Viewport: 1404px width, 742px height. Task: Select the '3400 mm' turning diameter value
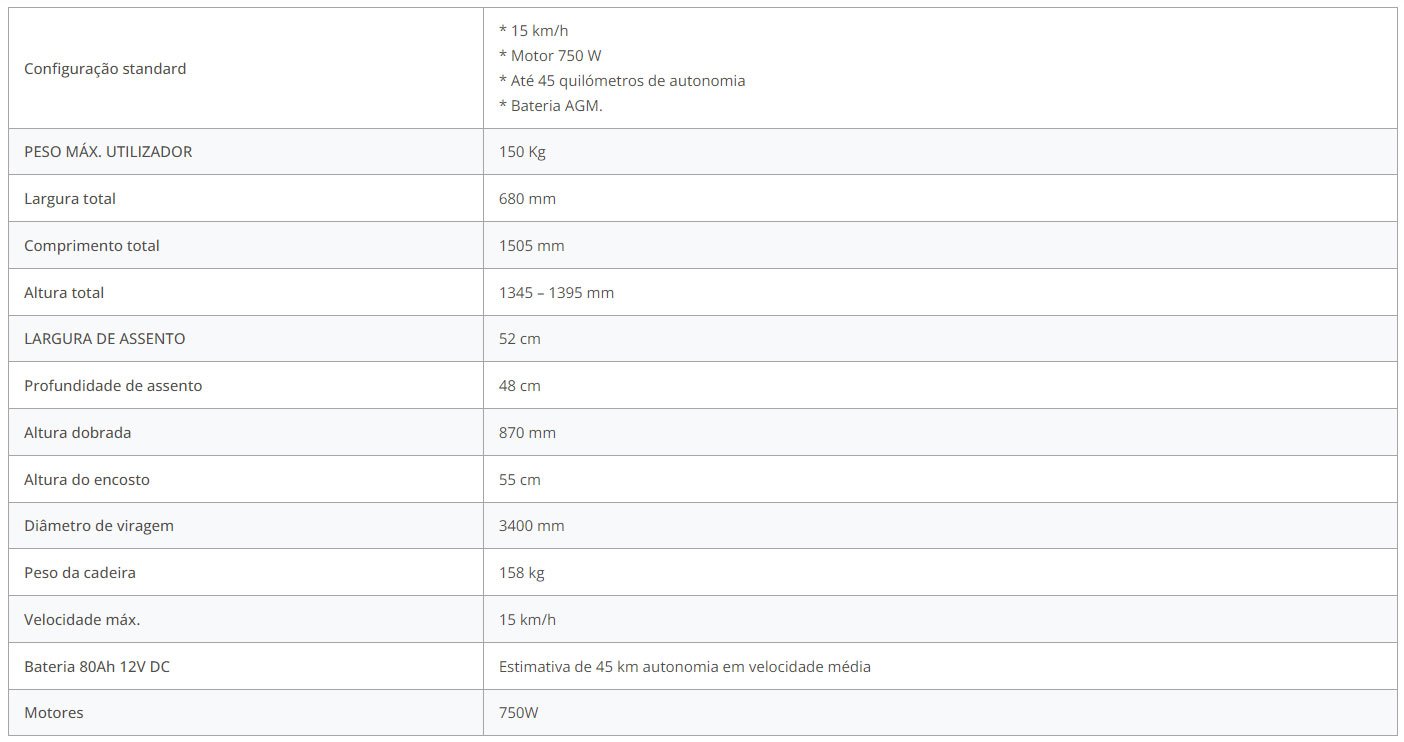coord(531,526)
